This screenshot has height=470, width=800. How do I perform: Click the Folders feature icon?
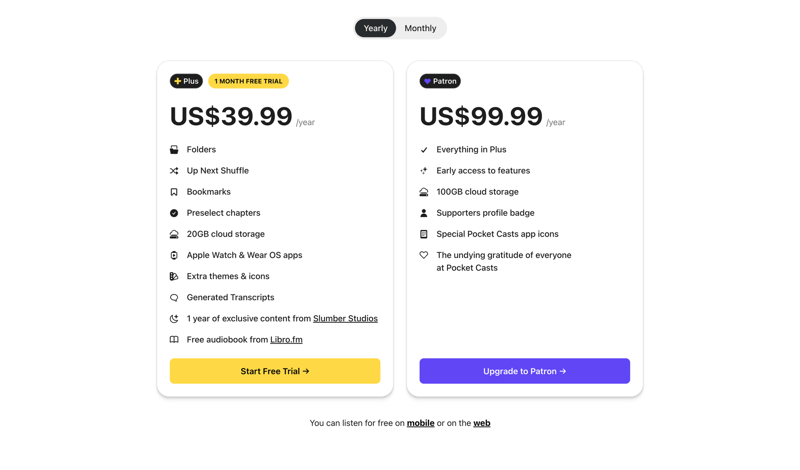174,150
